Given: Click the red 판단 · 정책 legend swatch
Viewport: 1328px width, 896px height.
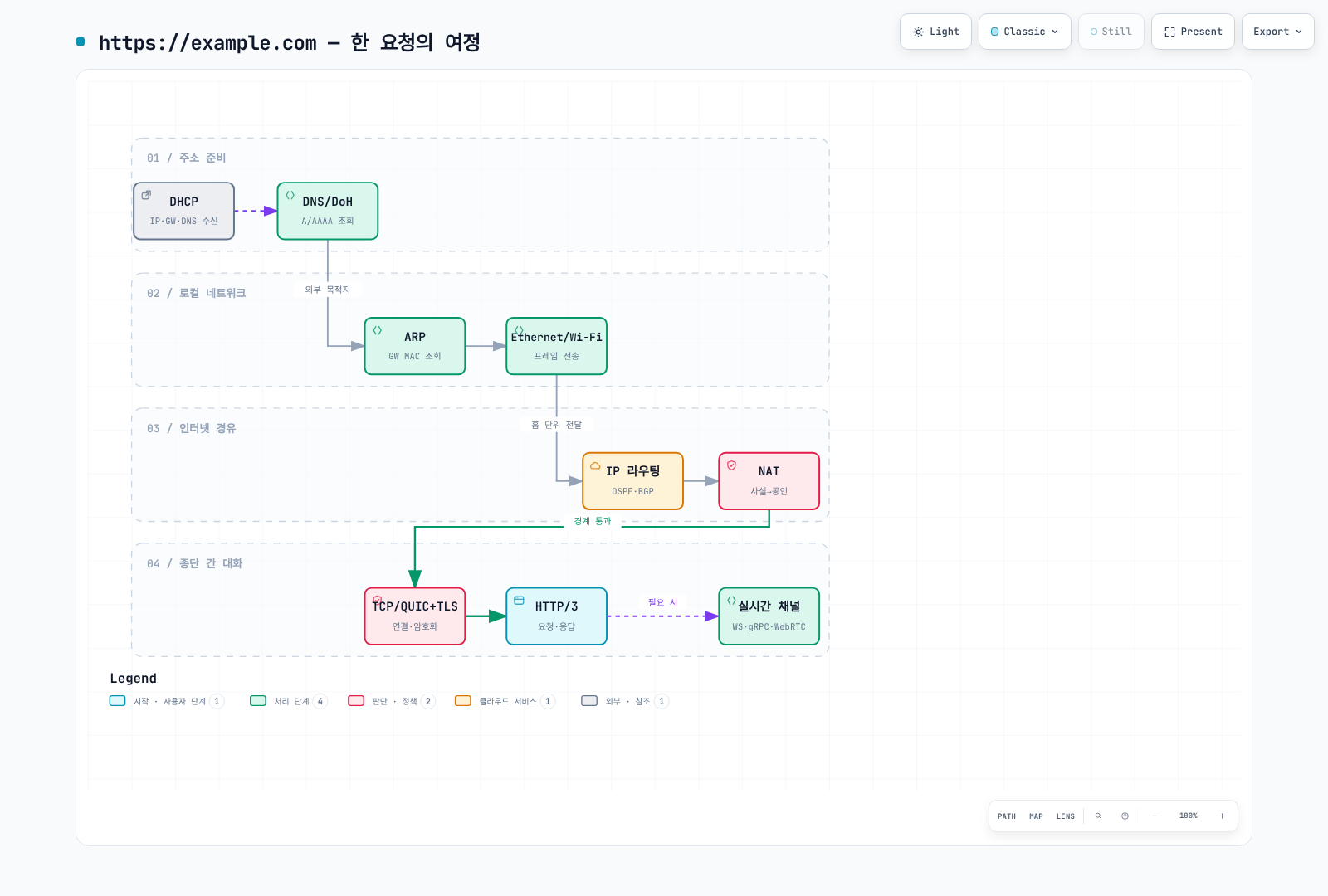Looking at the screenshot, I should (356, 701).
